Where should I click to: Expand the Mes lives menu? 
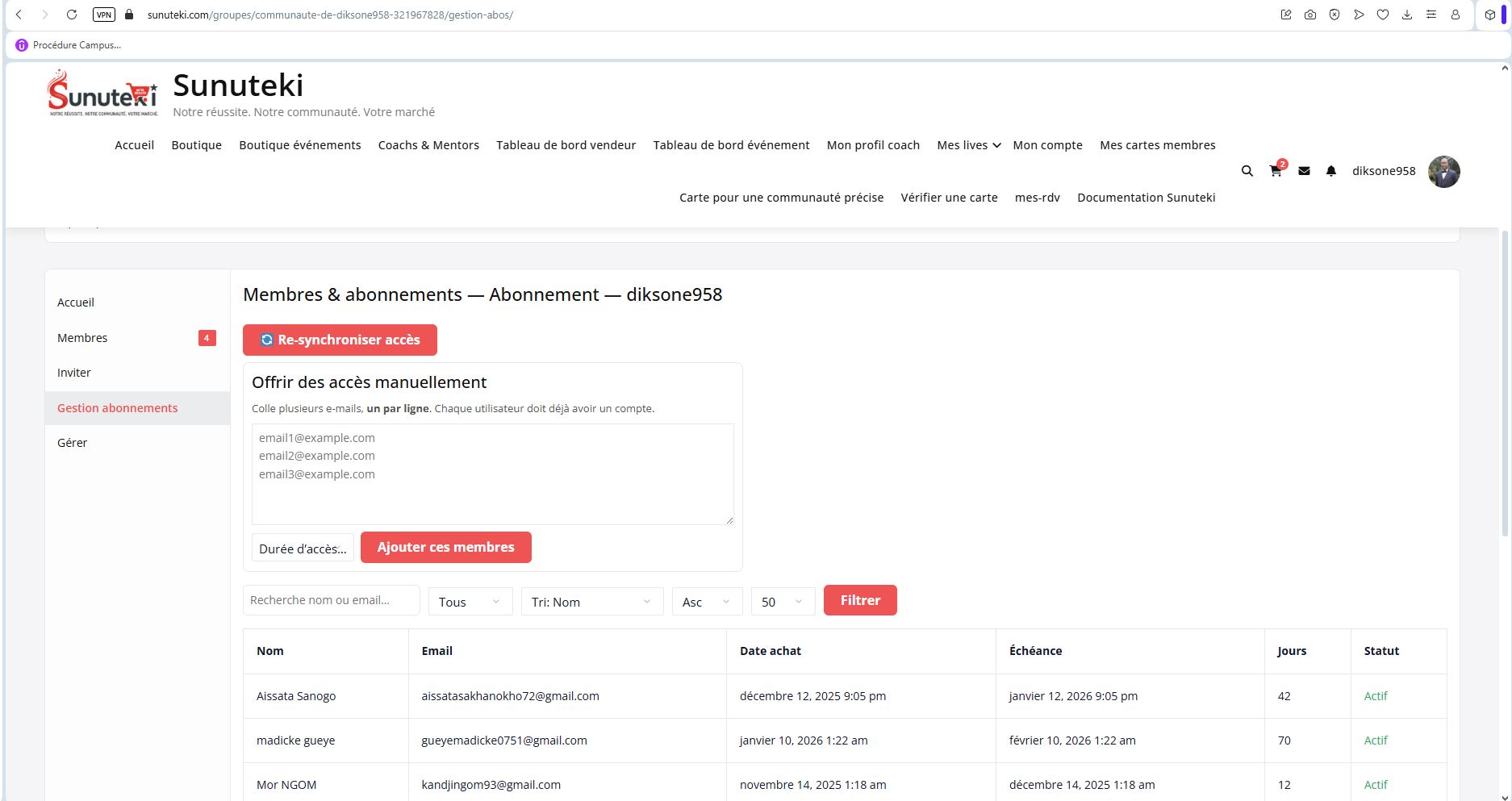[x=968, y=145]
